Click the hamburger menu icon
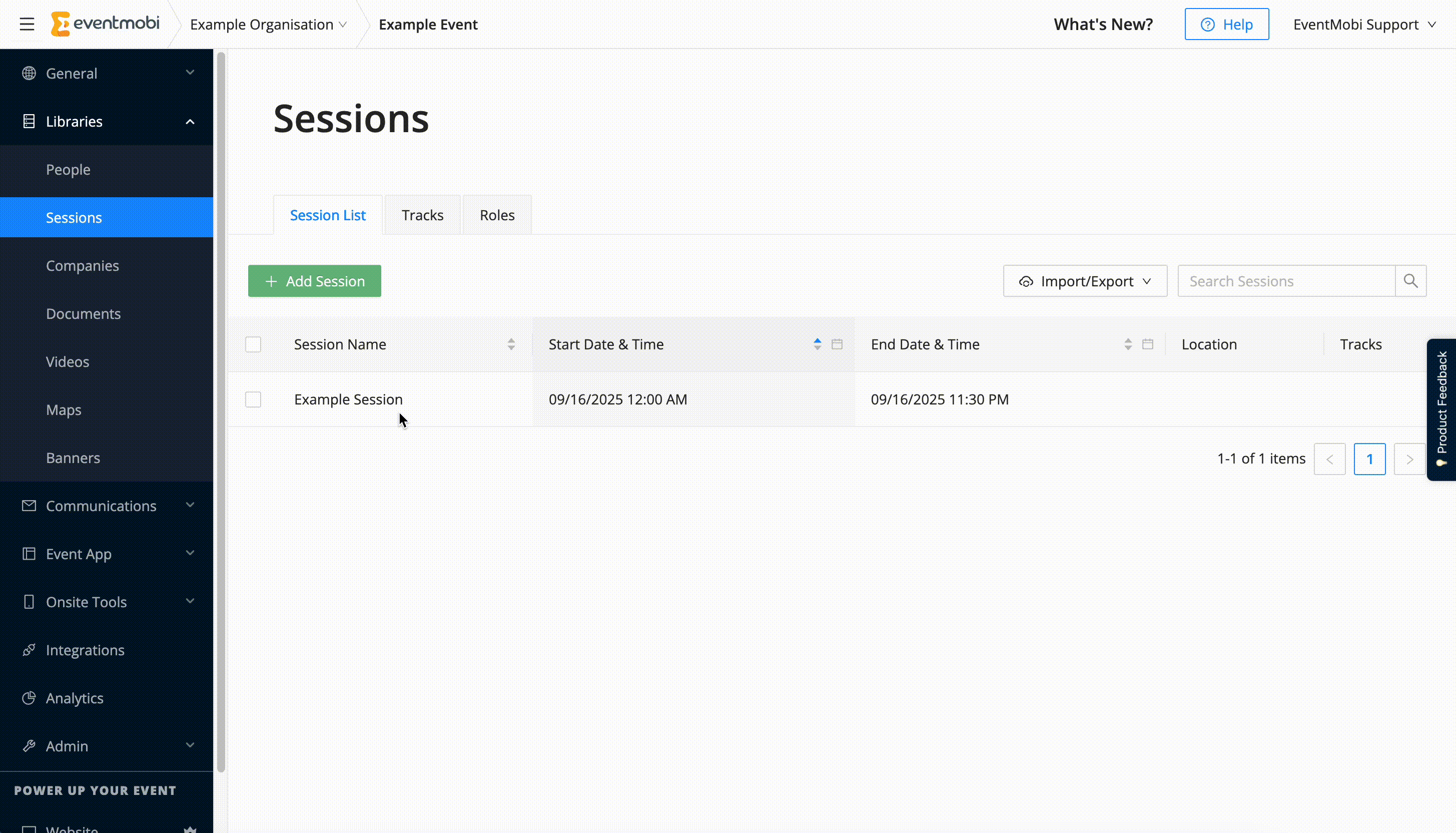The height and width of the screenshot is (833, 1456). (27, 24)
